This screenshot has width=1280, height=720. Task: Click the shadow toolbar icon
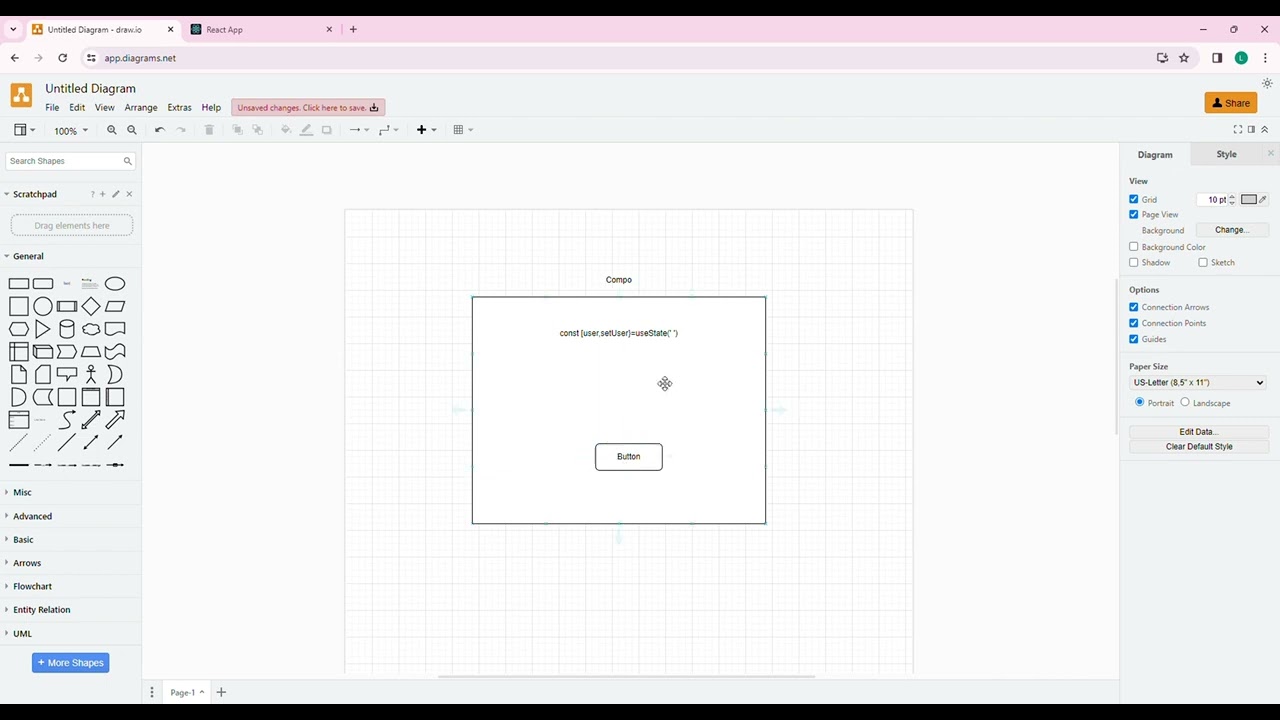(x=326, y=130)
